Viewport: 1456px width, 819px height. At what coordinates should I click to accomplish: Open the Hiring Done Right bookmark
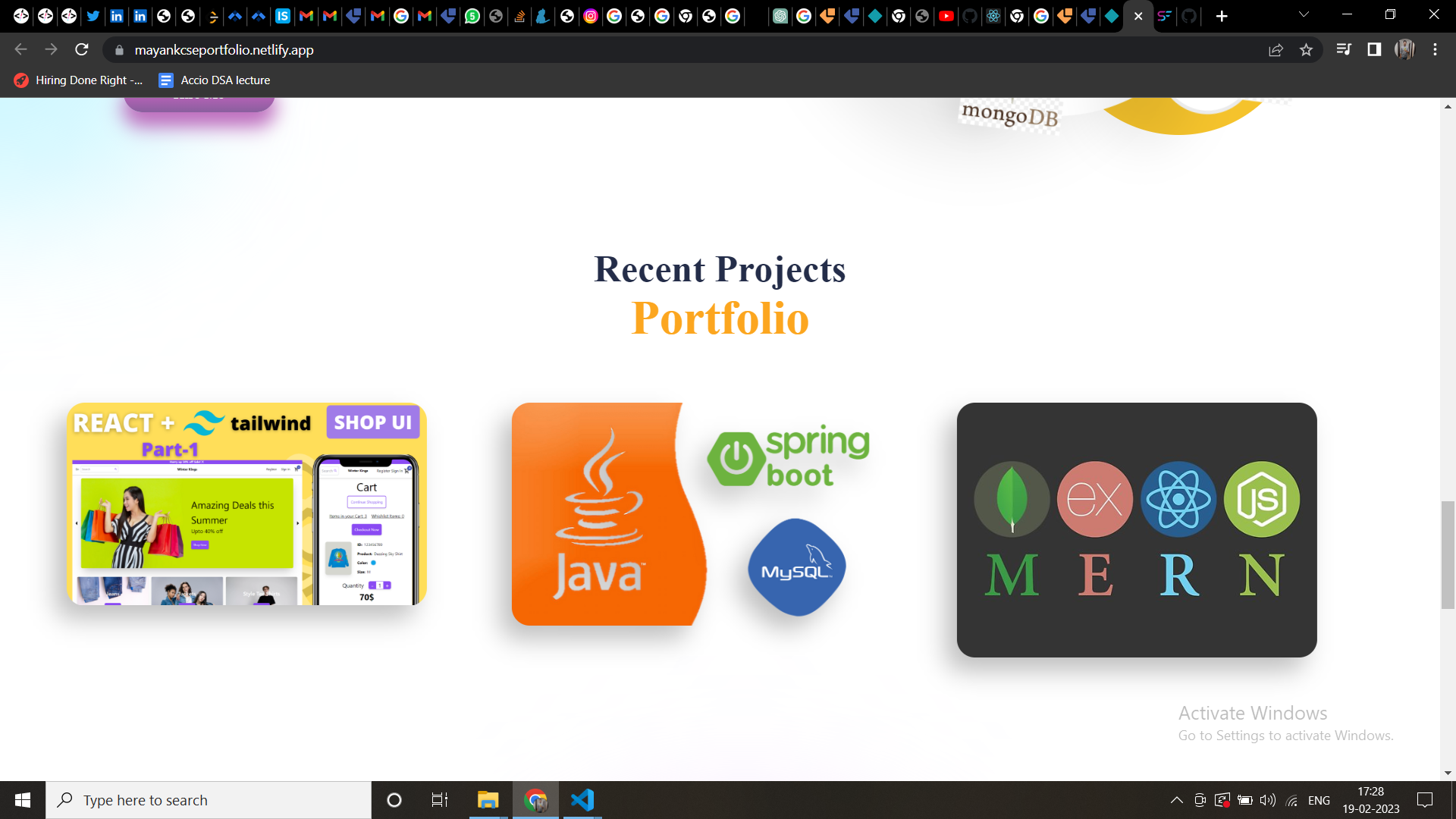click(x=77, y=80)
